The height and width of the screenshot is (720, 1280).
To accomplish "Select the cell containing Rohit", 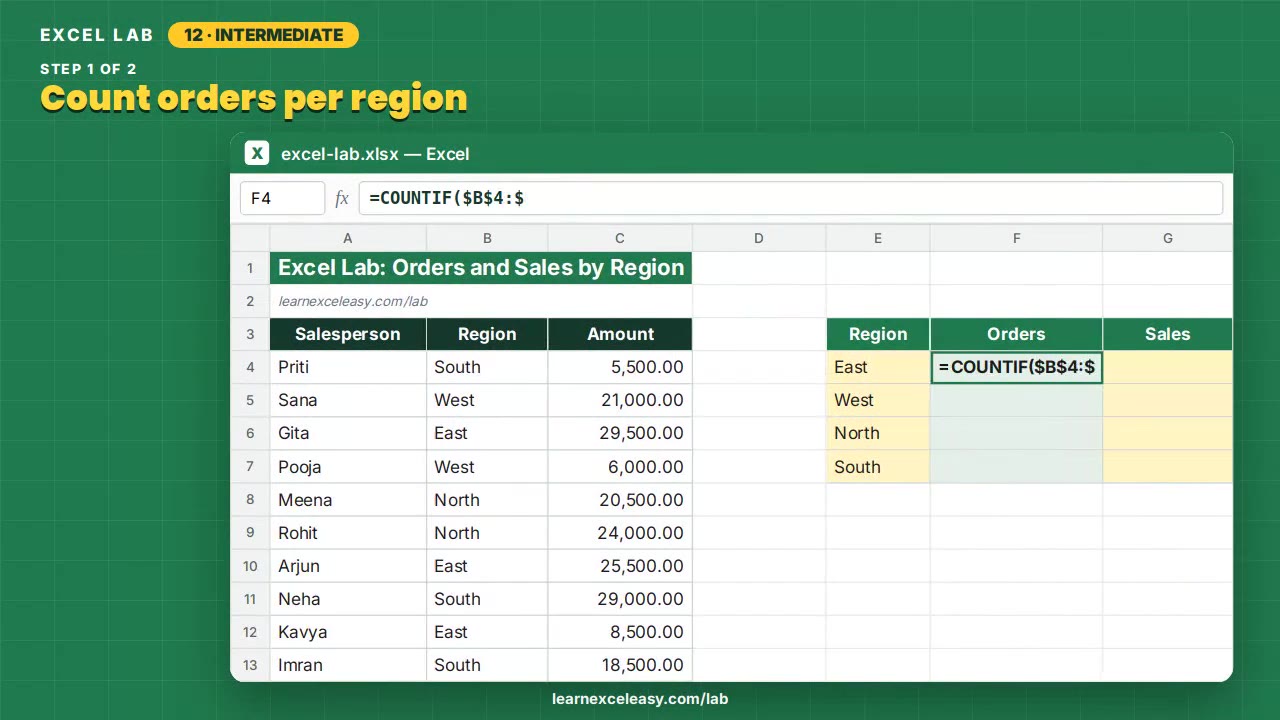I will pos(348,533).
